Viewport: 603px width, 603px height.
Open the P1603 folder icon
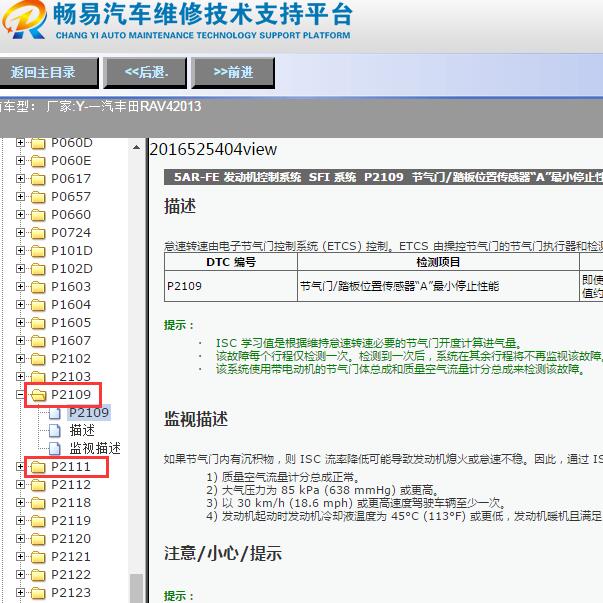(38, 287)
